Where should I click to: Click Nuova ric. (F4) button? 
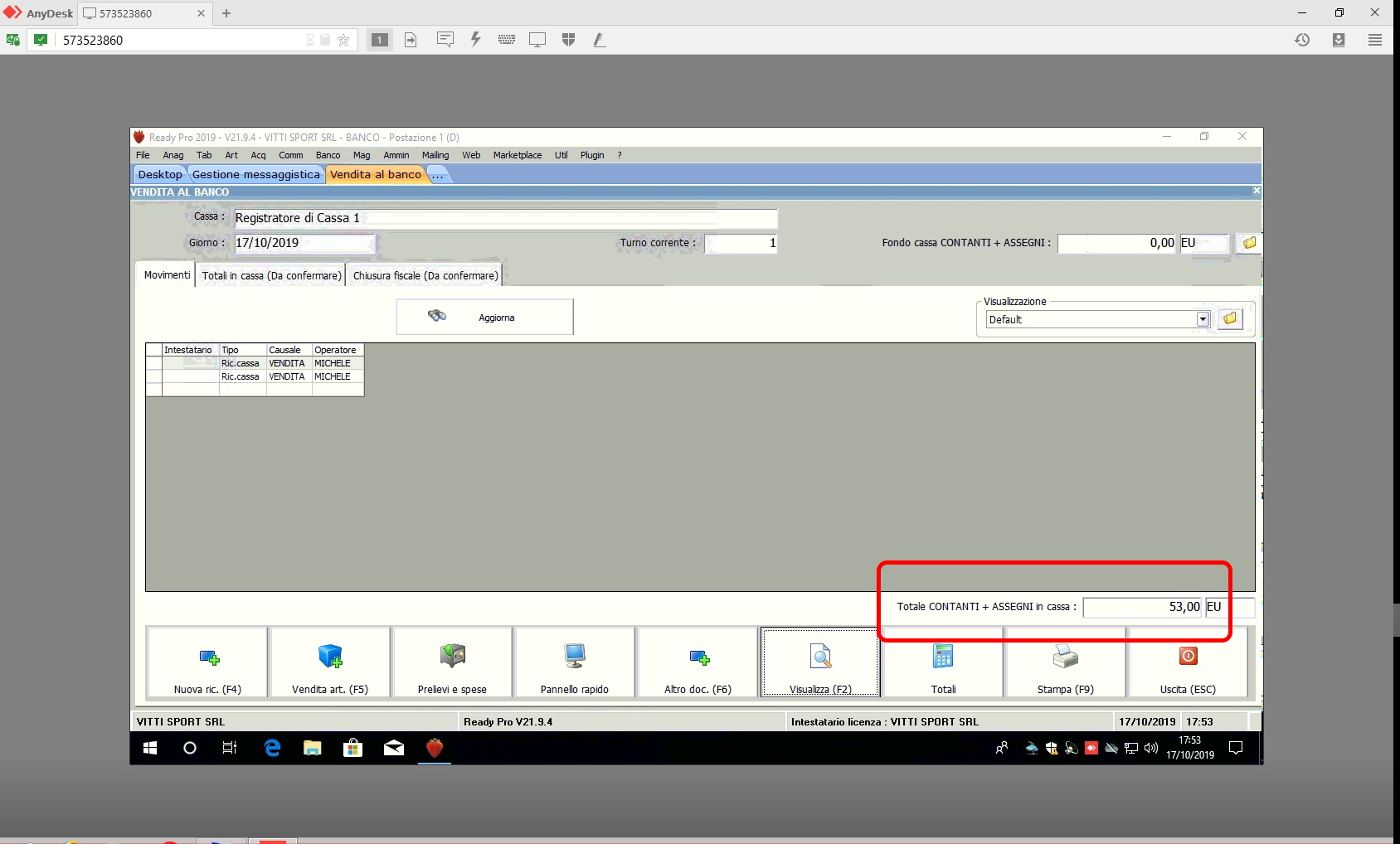tap(207, 662)
